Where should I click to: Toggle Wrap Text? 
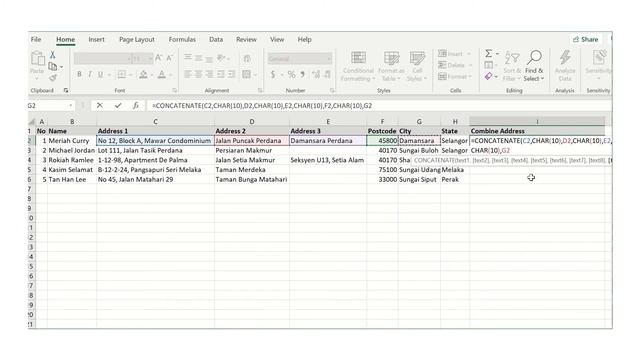coord(247,58)
